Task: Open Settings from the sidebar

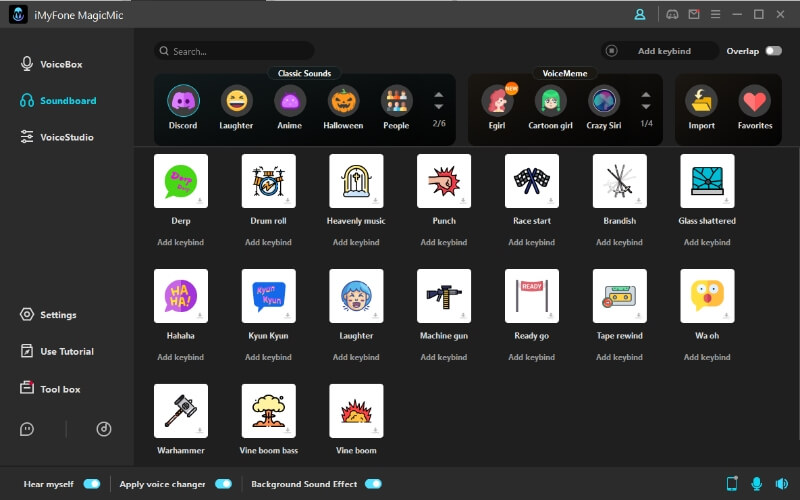Action: point(48,315)
